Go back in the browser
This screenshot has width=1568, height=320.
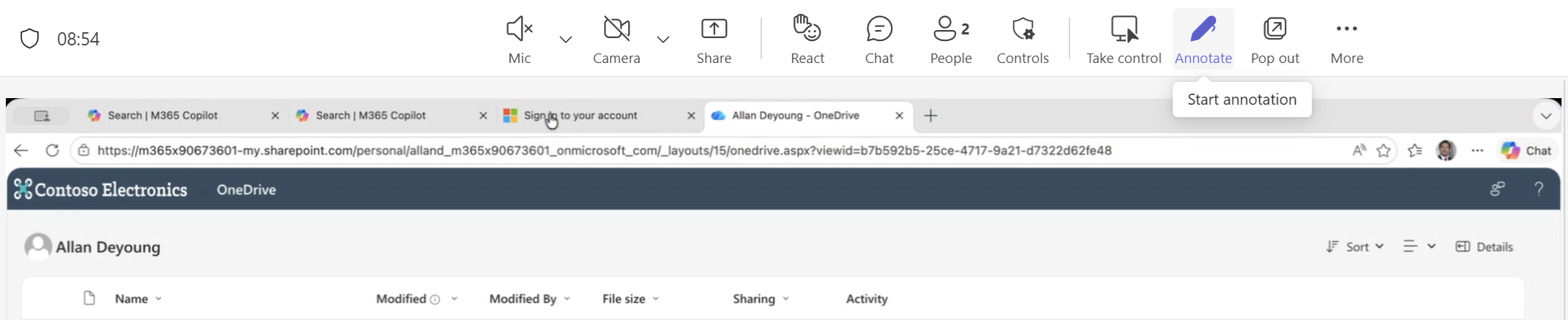21,151
